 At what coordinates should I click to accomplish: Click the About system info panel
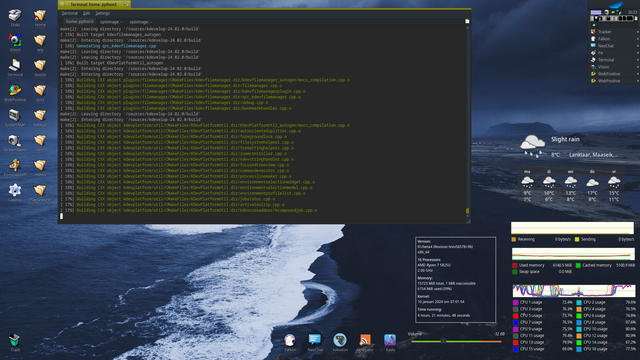coord(456,280)
